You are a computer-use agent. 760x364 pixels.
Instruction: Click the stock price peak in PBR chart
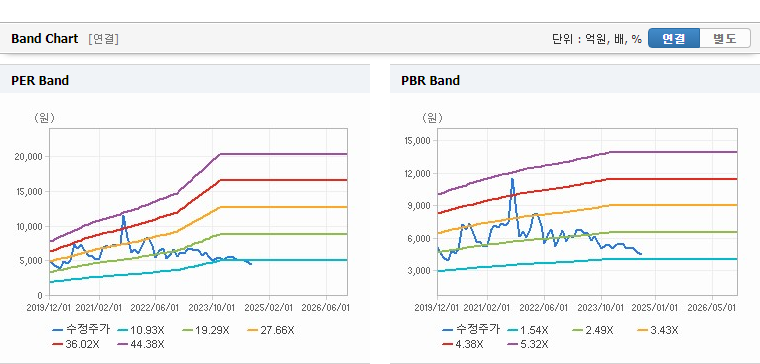(512, 179)
